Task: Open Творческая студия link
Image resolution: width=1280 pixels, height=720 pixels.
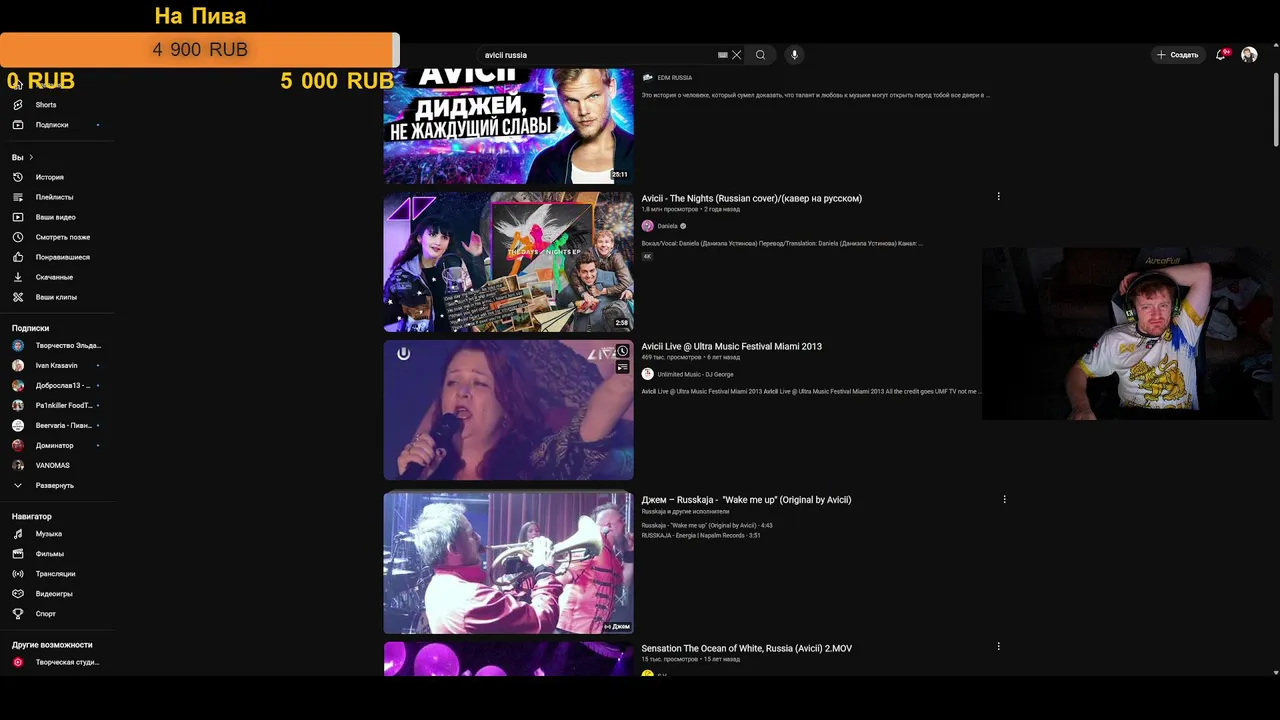Action: [66, 662]
